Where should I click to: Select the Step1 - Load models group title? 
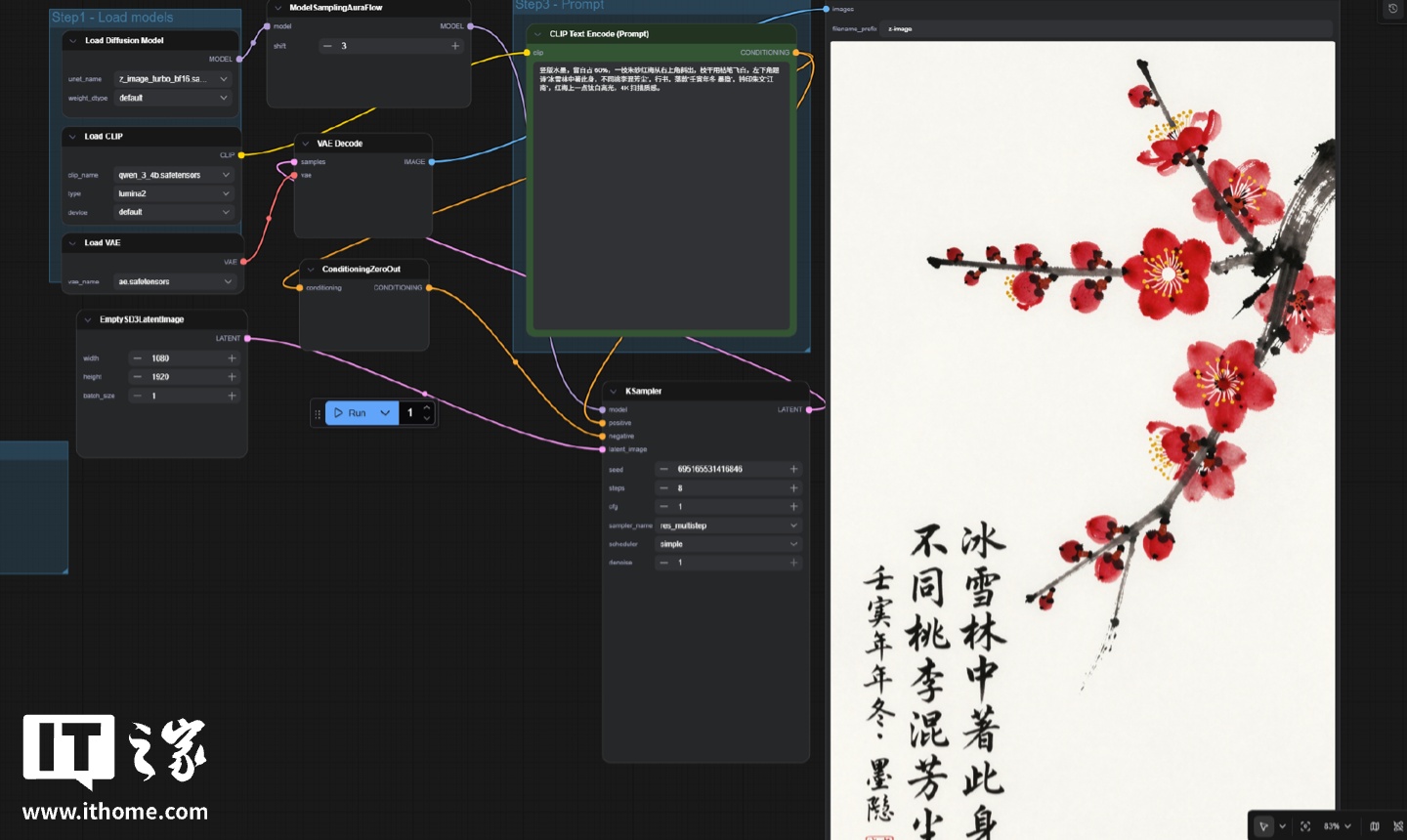(112, 18)
